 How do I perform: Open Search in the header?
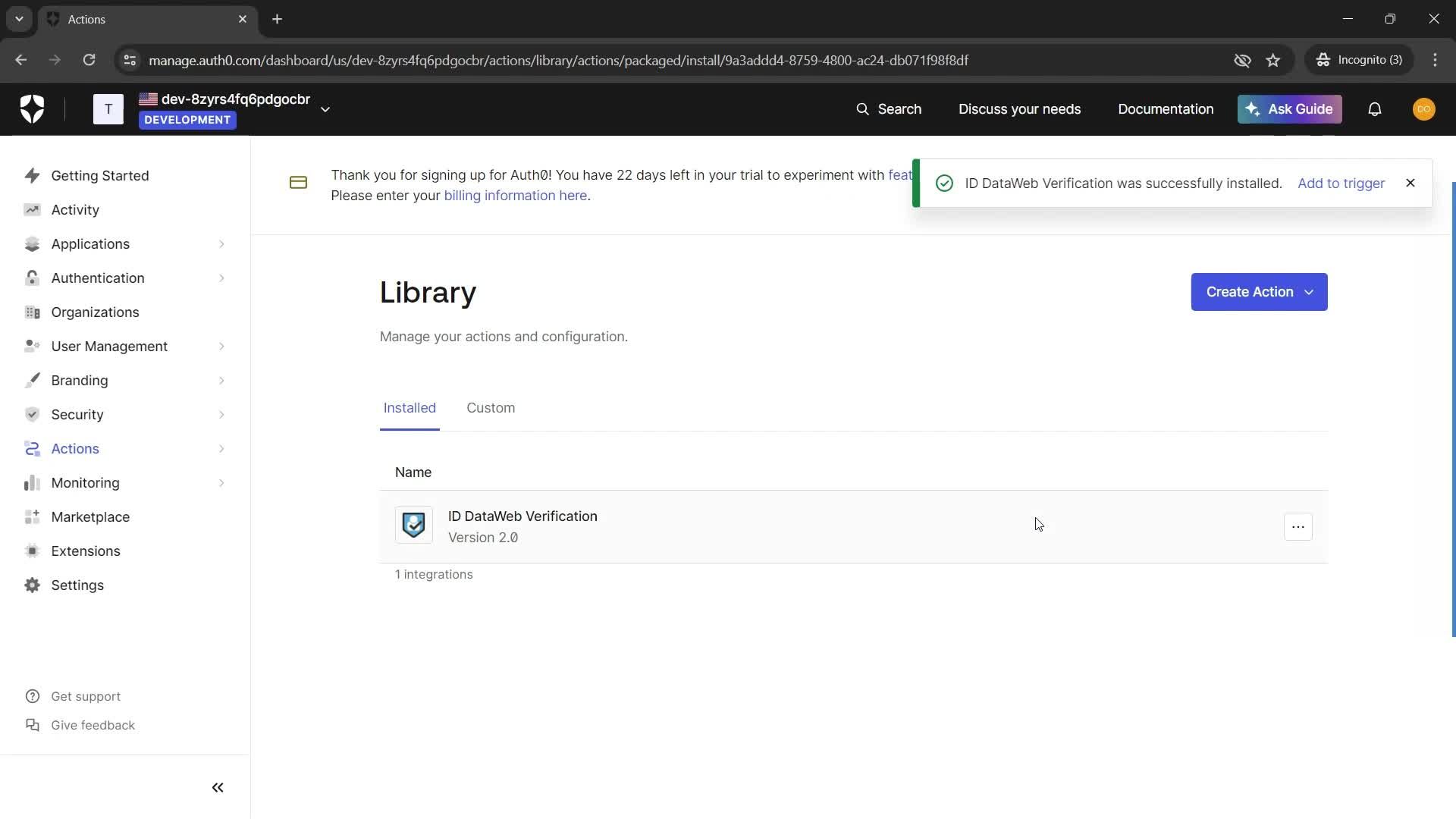point(889,109)
